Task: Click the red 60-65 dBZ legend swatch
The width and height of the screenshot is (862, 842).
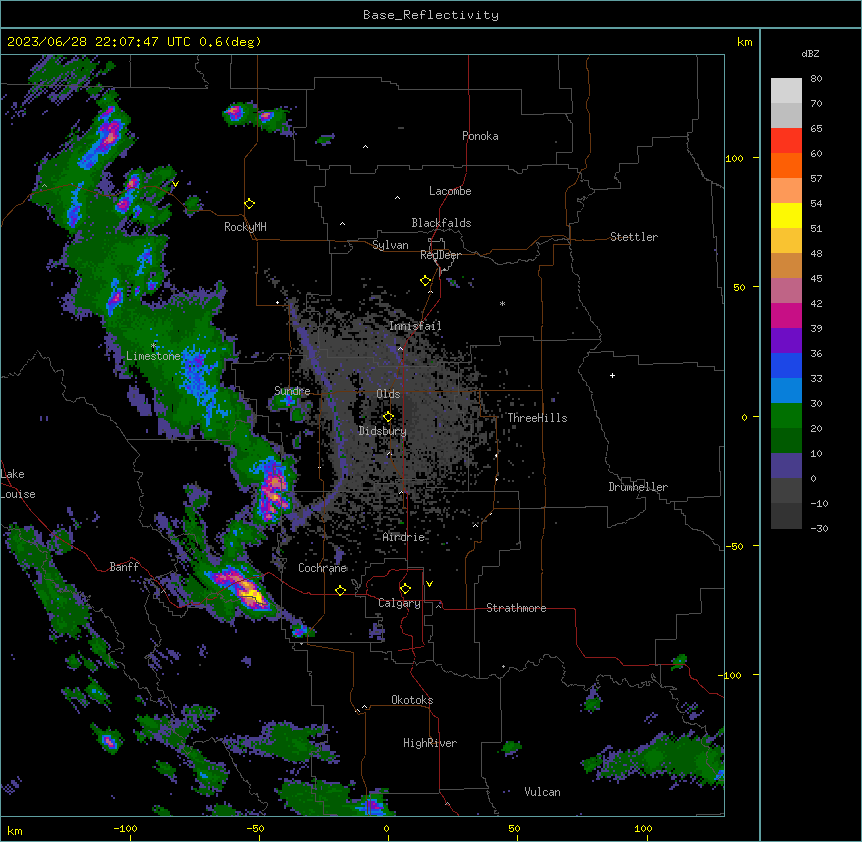Action: click(x=786, y=141)
